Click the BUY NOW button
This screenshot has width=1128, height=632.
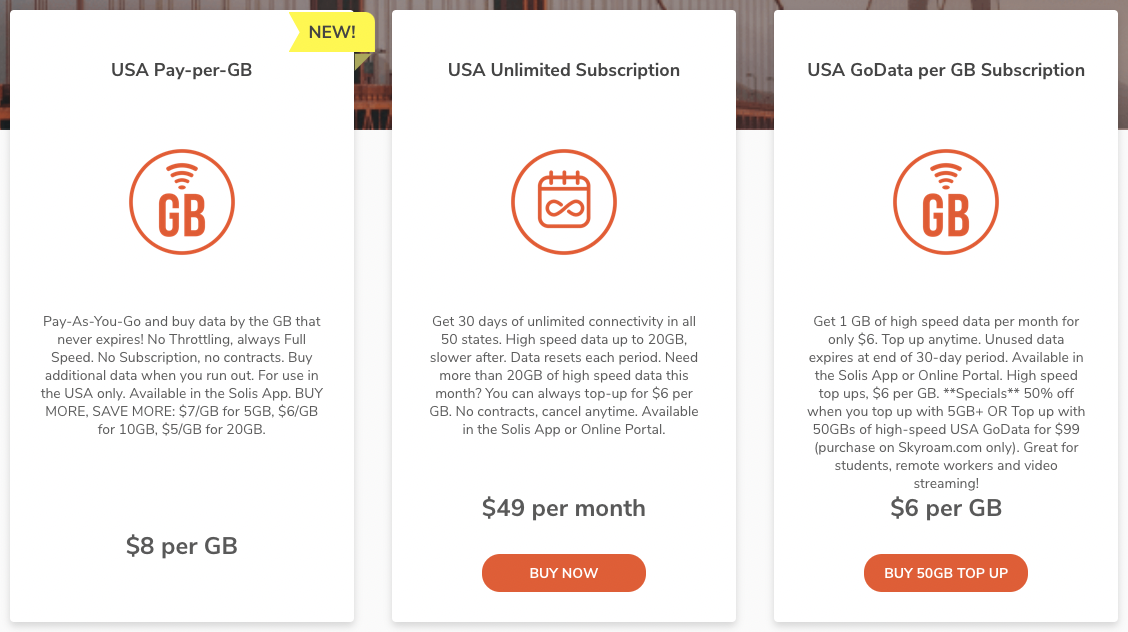coord(564,573)
